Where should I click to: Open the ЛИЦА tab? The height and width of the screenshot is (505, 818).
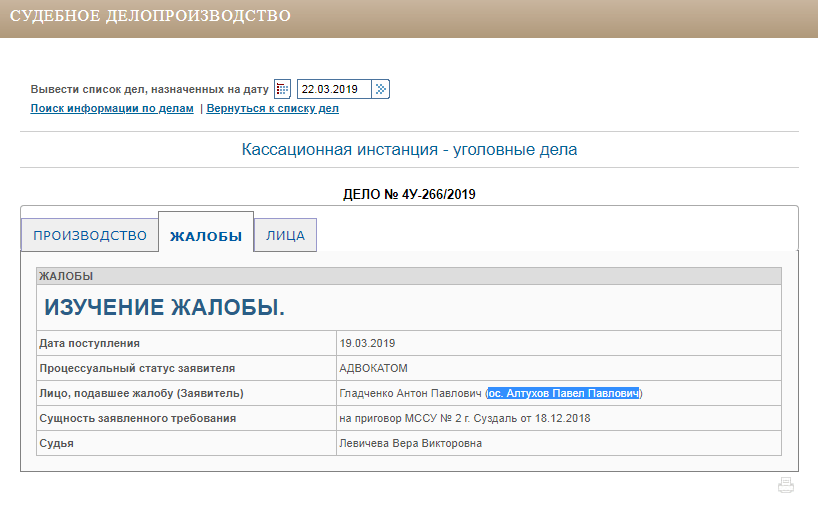[x=286, y=236]
